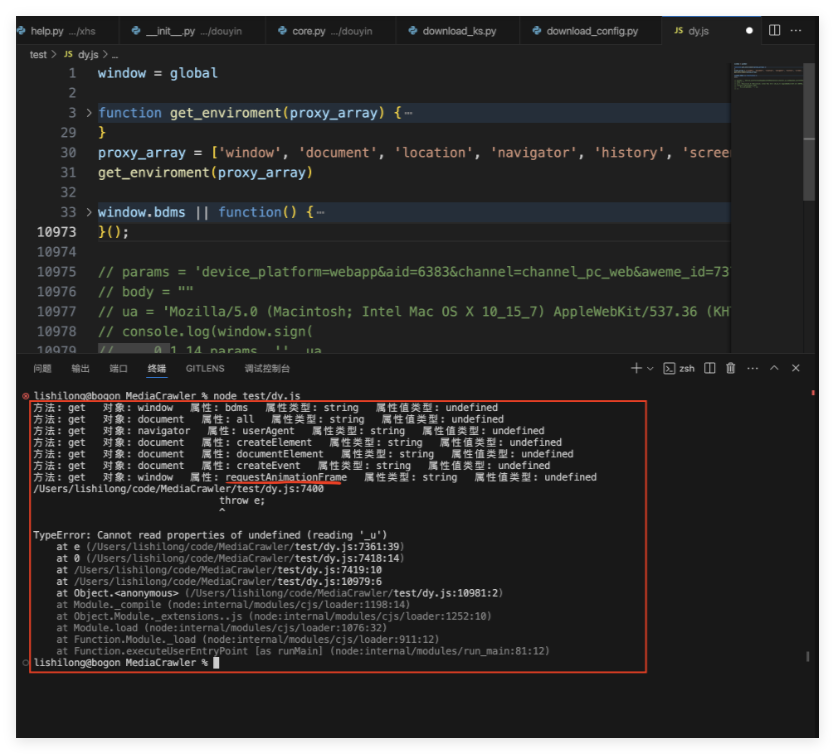
Task: Click the fold ellipsis after function() brace
Action: (320, 212)
